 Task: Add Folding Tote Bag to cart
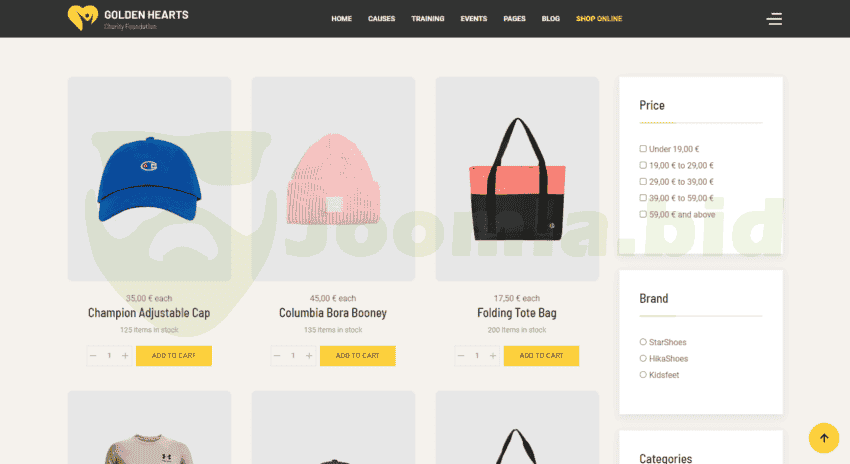click(542, 356)
